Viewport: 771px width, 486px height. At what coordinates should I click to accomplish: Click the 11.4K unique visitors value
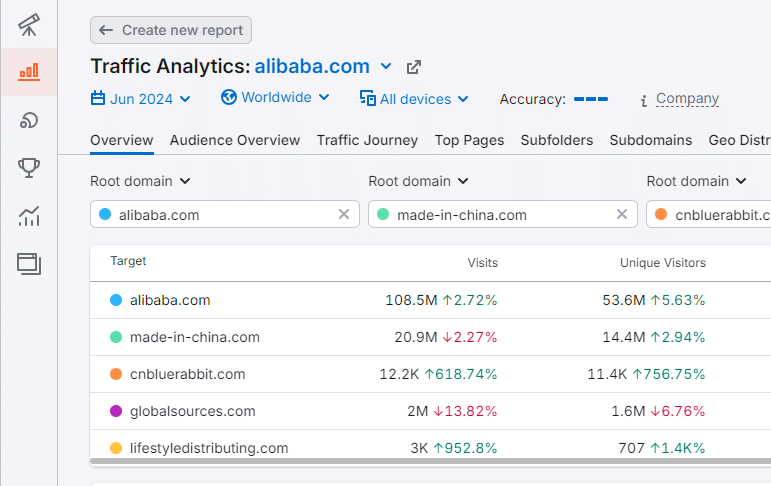[607, 374]
